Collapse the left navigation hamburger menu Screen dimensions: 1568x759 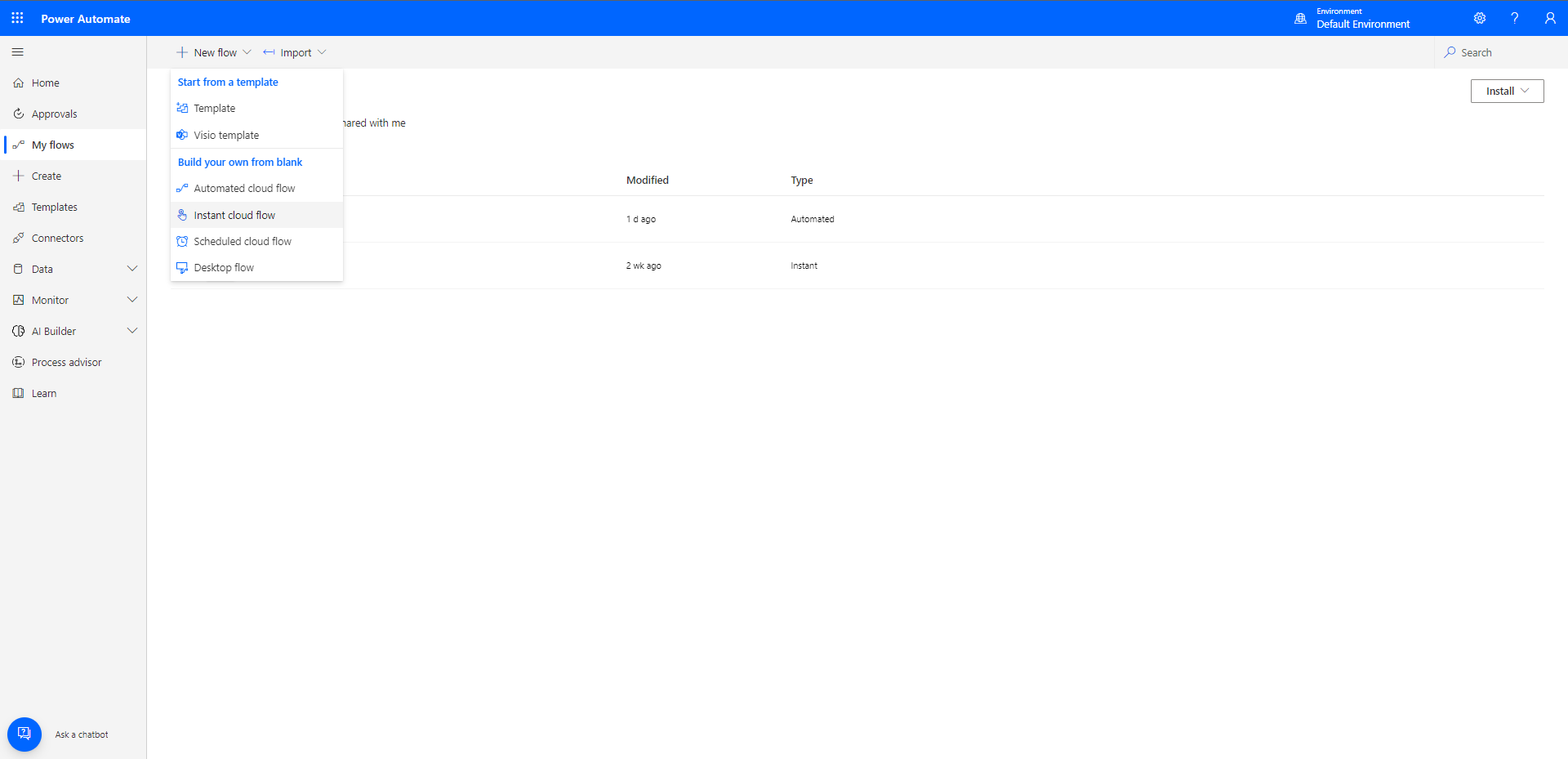(x=17, y=52)
